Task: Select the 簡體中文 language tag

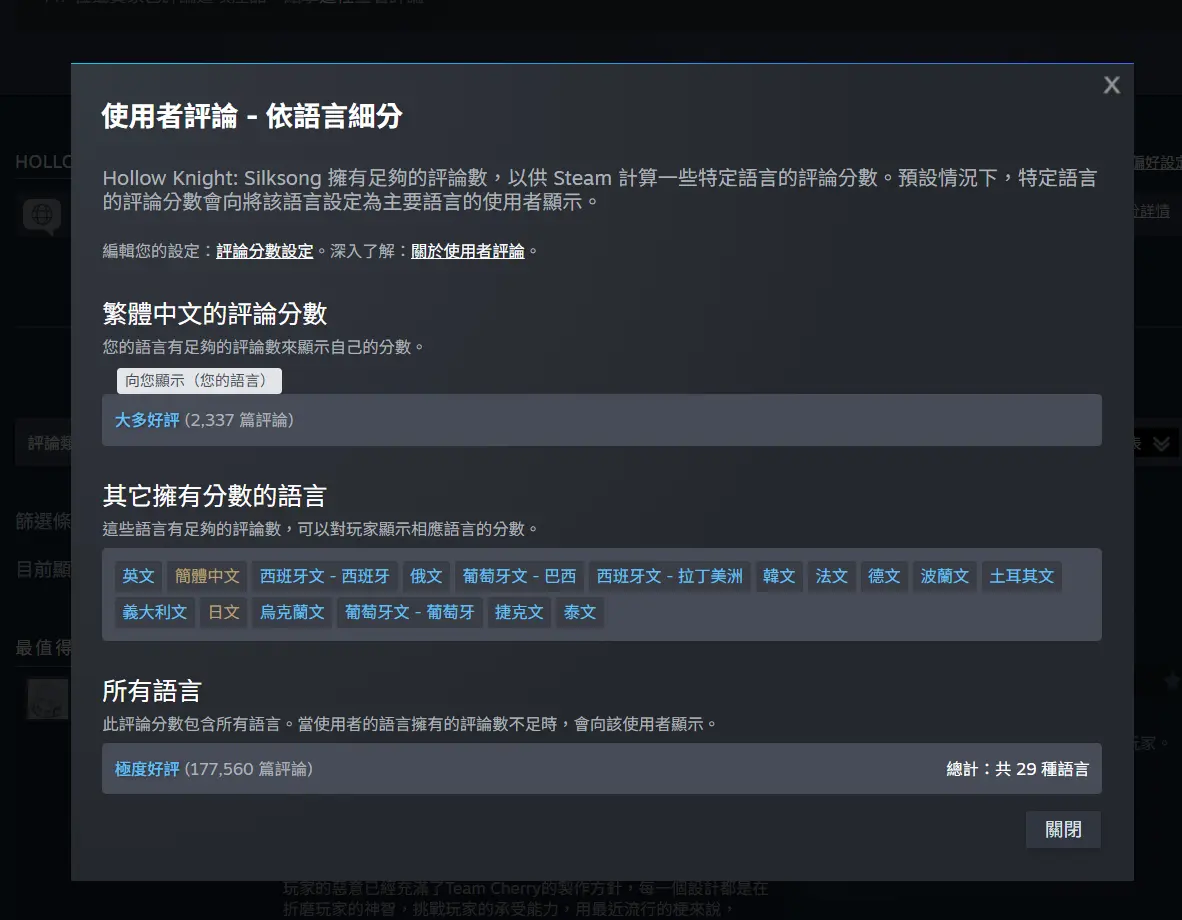Action: tap(207, 576)
